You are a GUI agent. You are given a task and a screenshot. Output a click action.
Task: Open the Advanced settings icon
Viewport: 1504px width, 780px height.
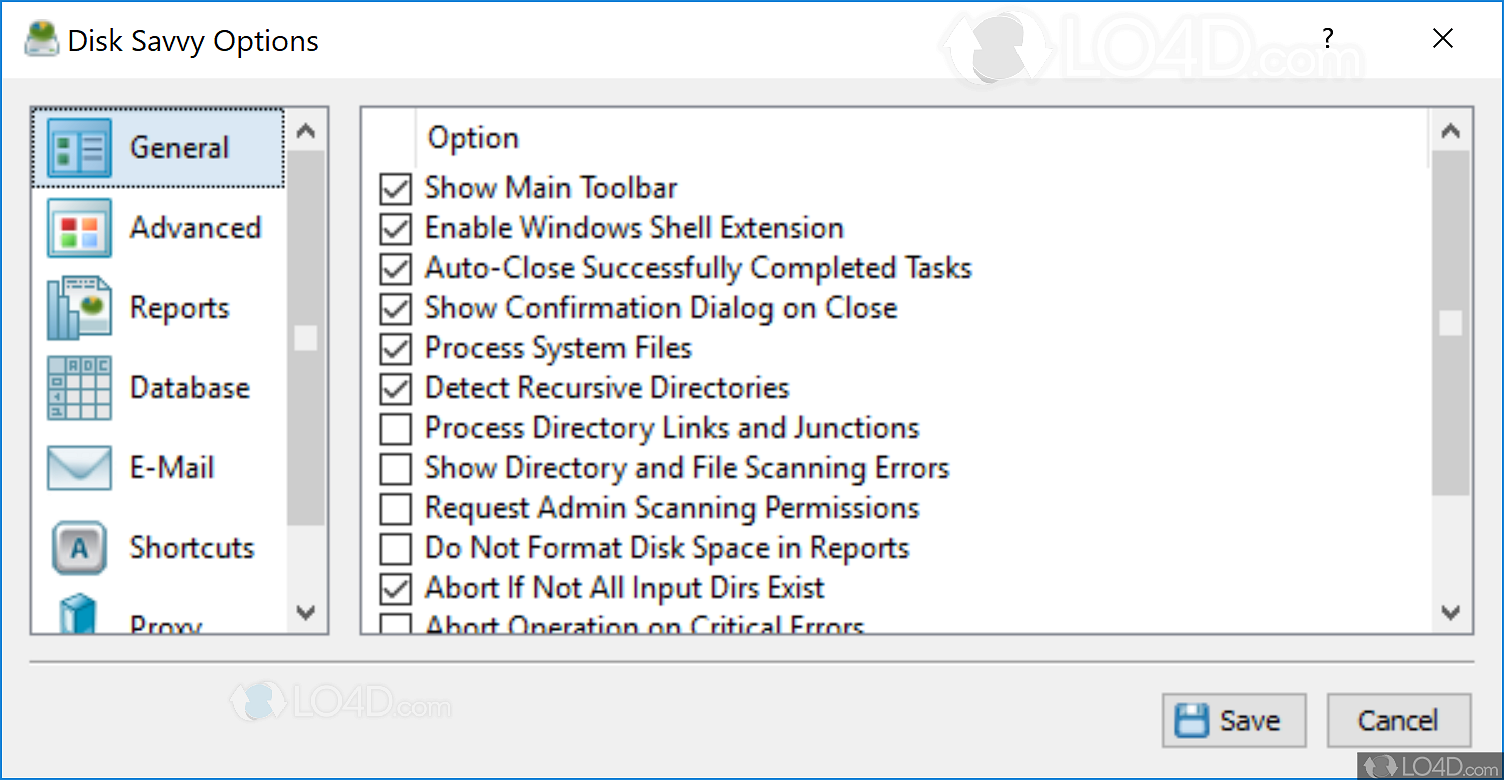78,228
